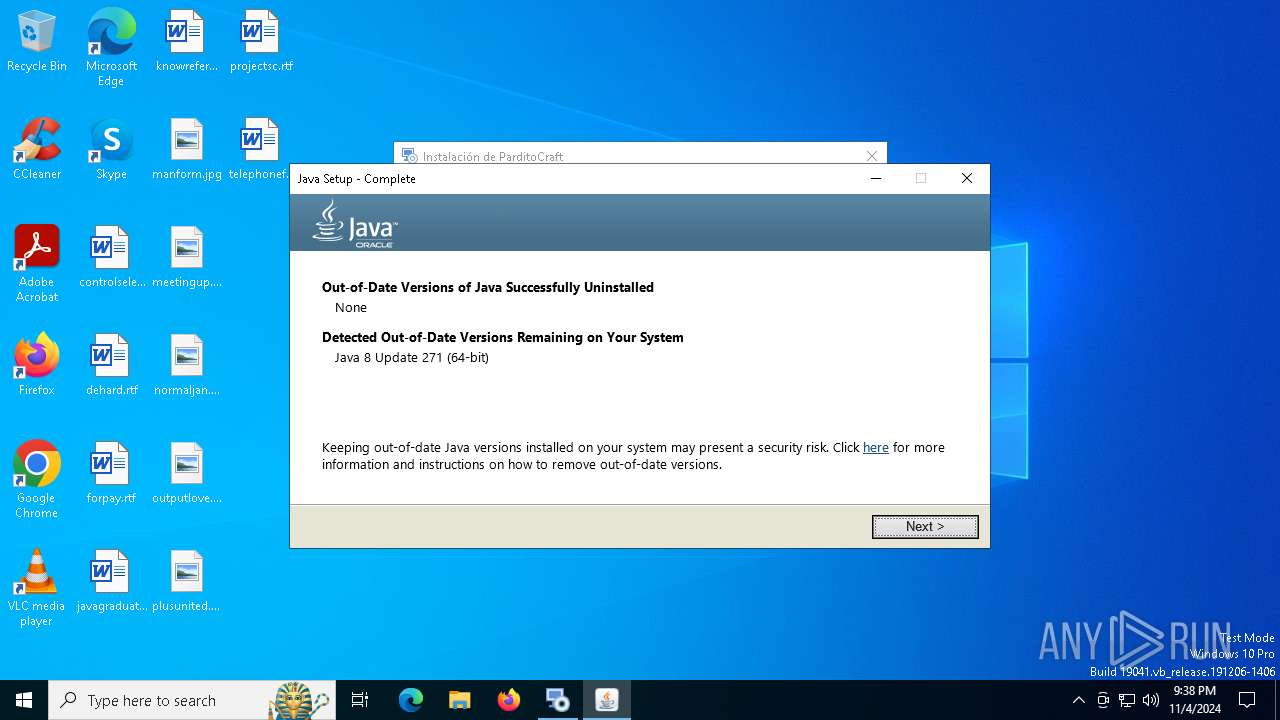Click 'None' under uninstalled versions
Image resolution: width=1280 pixels, height=720 pixels.
(x=351, y=307)
